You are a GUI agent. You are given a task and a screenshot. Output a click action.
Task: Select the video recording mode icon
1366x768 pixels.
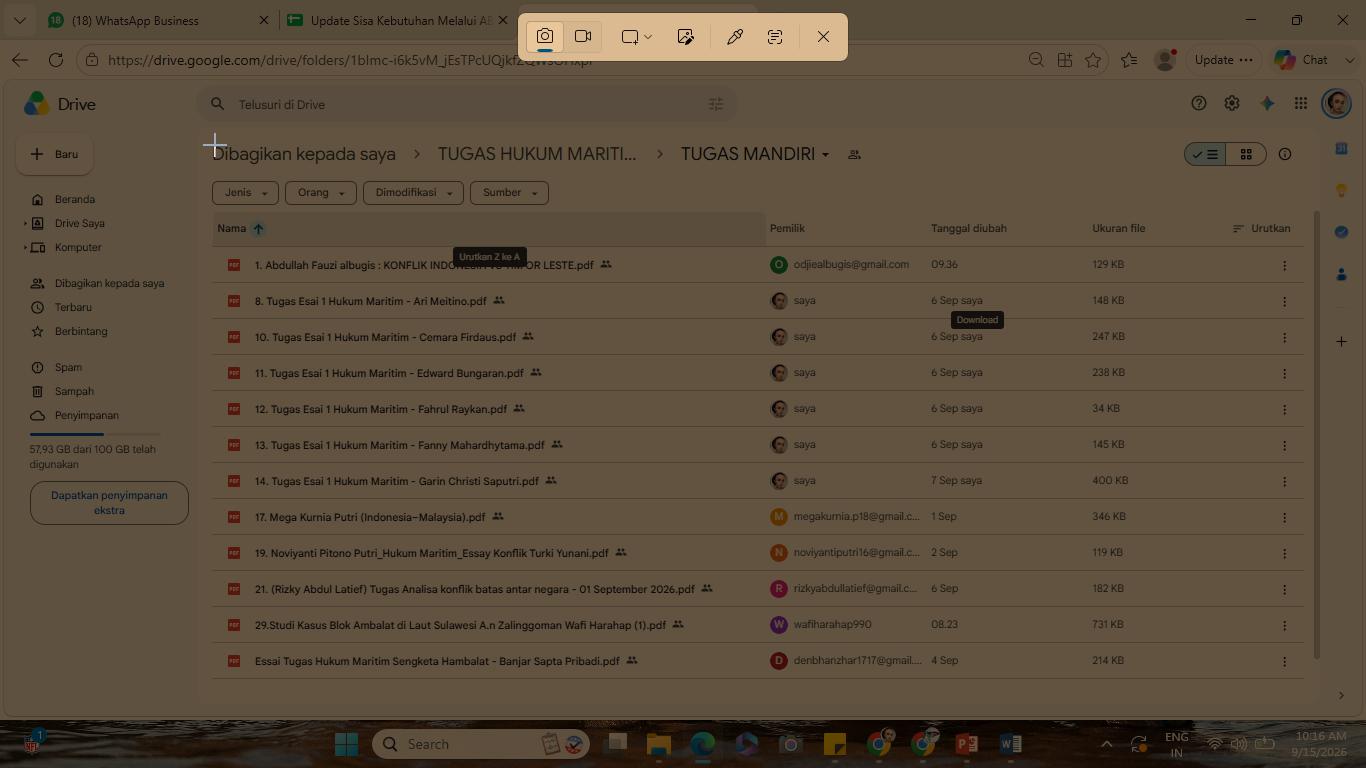583,37
